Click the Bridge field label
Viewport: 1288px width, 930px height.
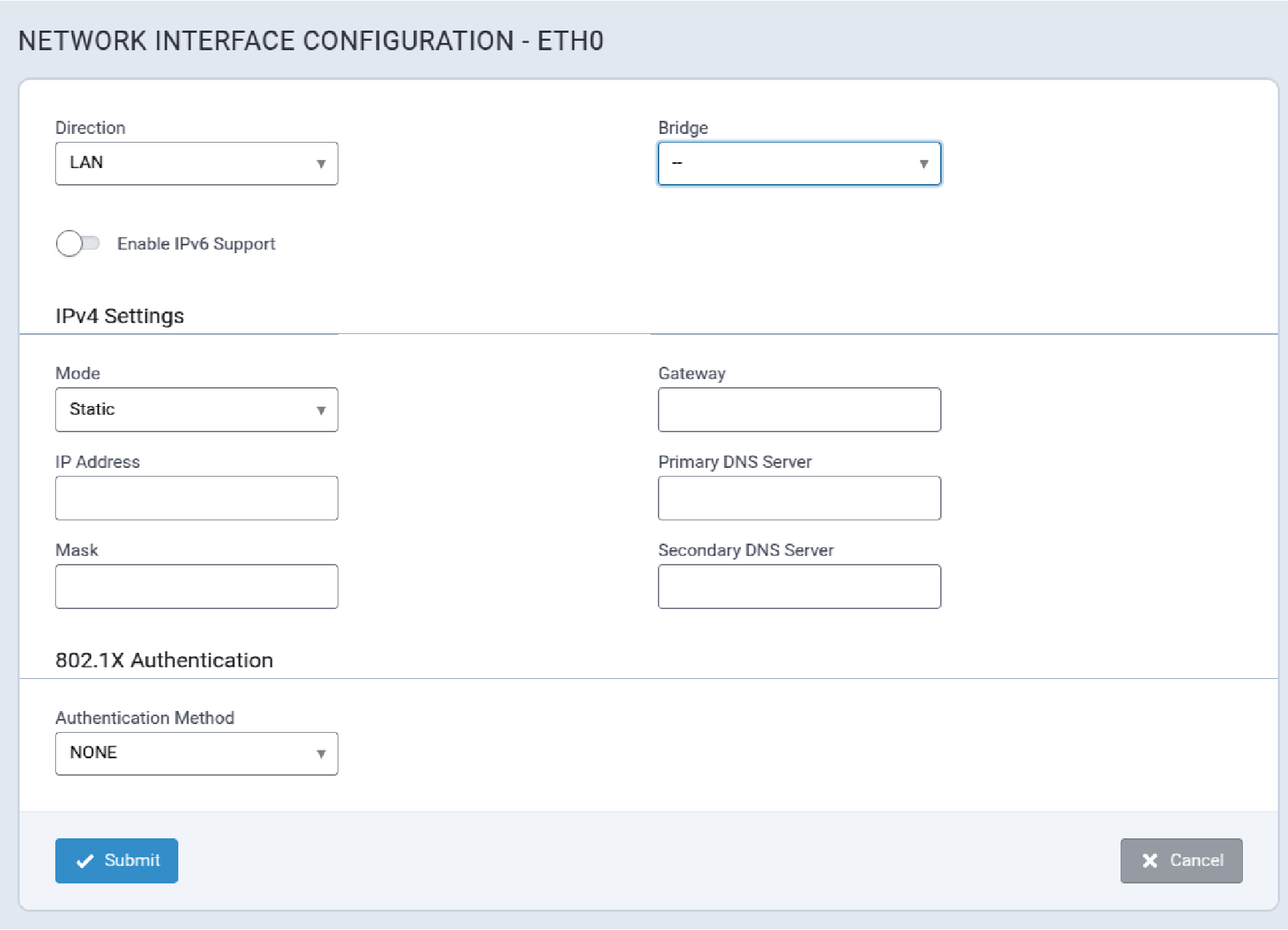(683, 128)
